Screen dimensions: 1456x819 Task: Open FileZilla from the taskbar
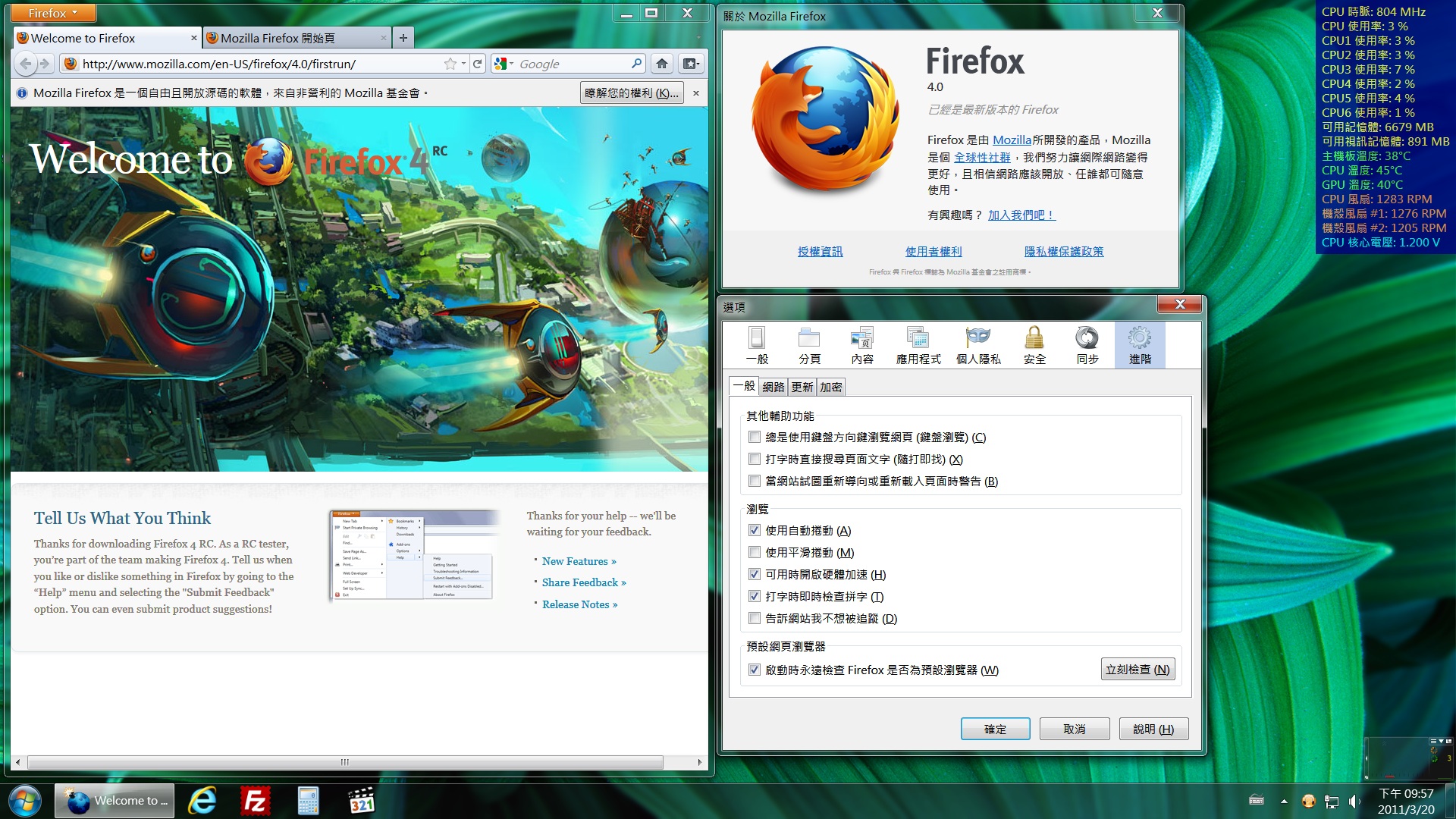pyautogui.click(x=255, y=801)
